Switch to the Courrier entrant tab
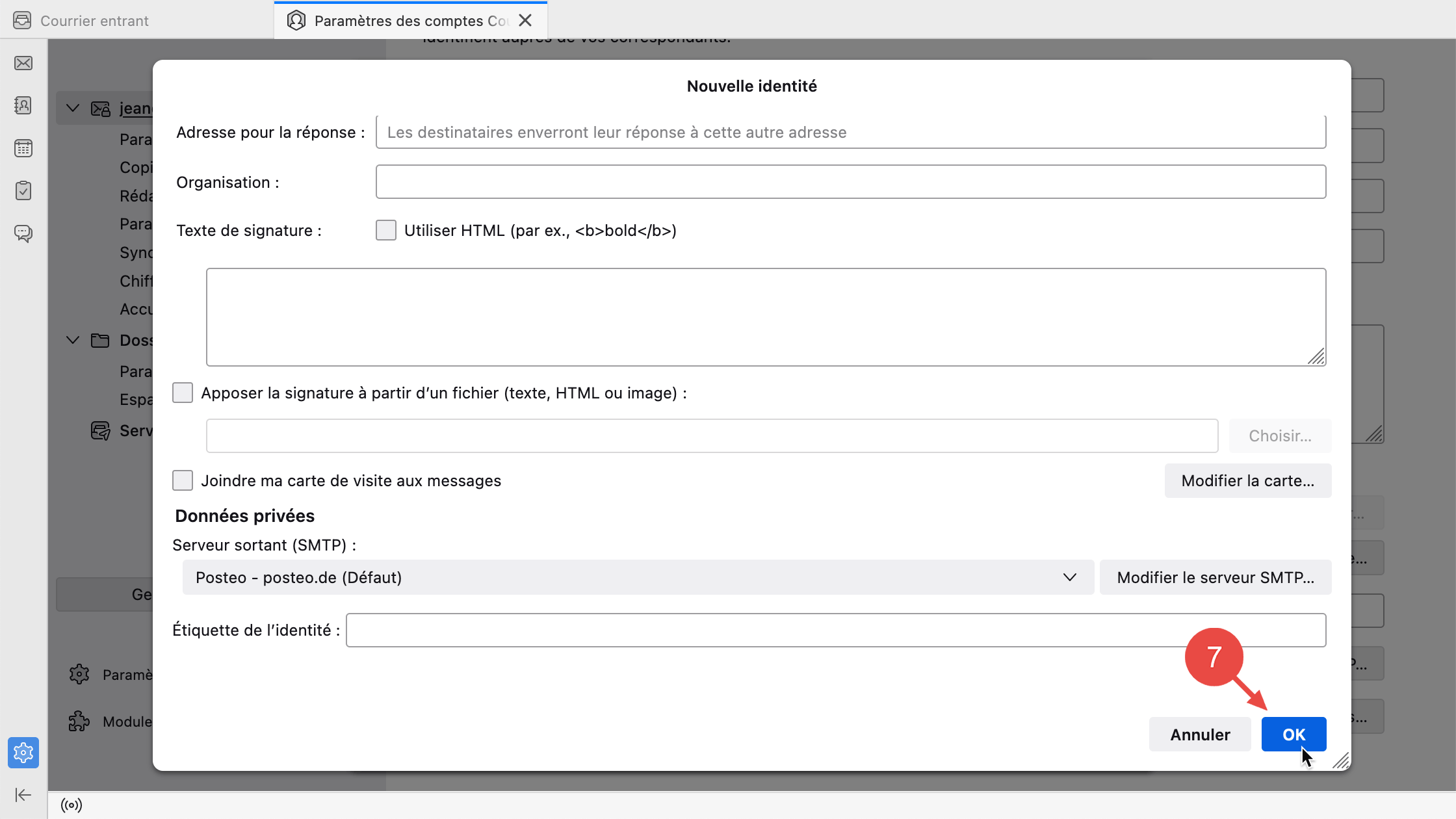This screenshot has width=1456, height=819. (94, 21)
